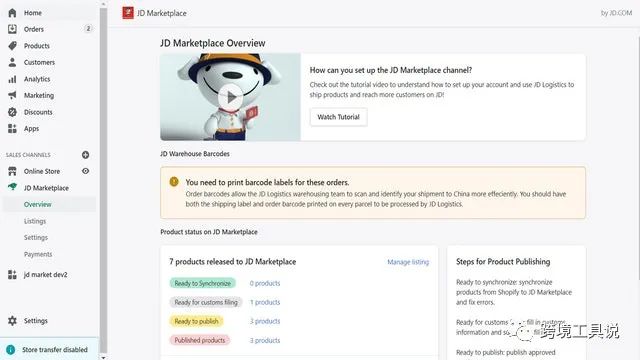Click the Ready to publish badge
The image size is (640, 360).
[x=196, y=321]
